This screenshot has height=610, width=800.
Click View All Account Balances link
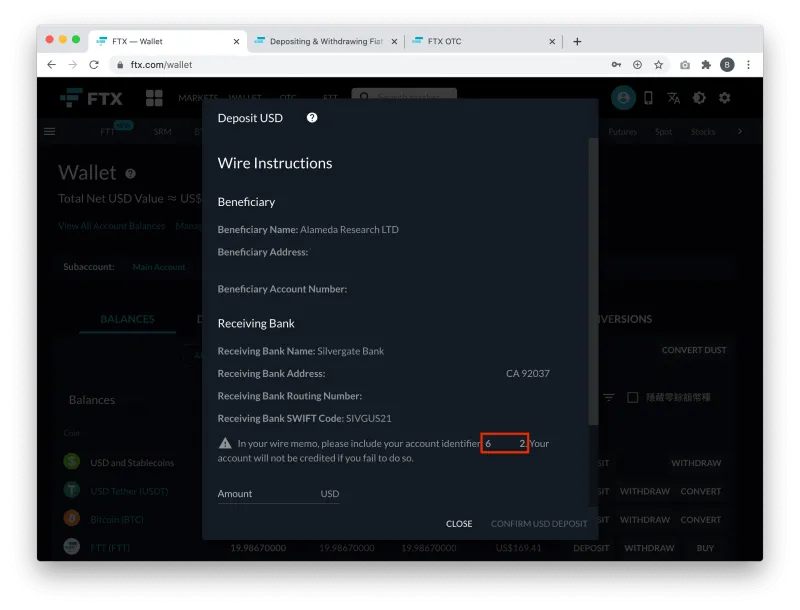(x=111, y=226)
